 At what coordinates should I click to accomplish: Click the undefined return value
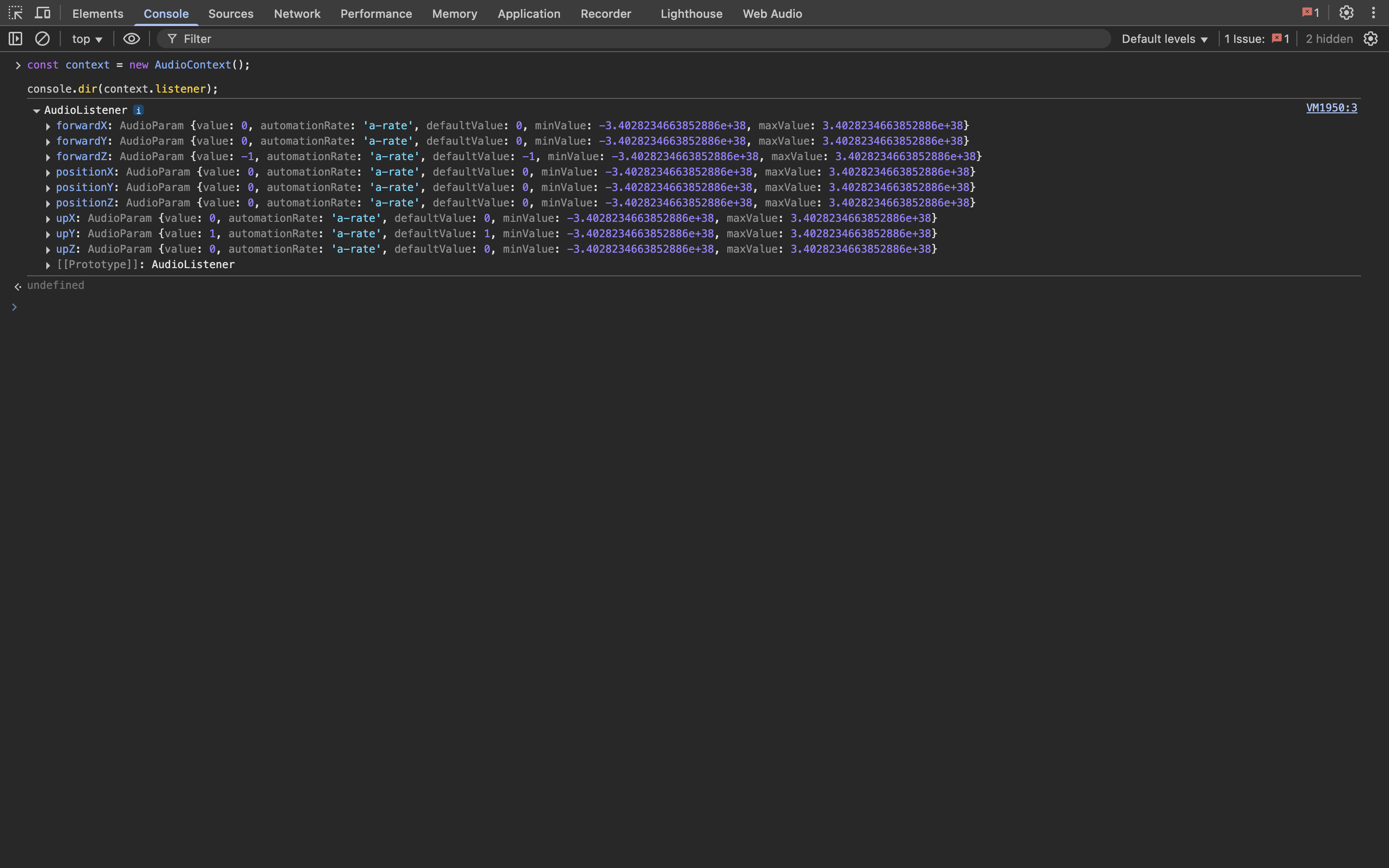click(x=55, y=285)
